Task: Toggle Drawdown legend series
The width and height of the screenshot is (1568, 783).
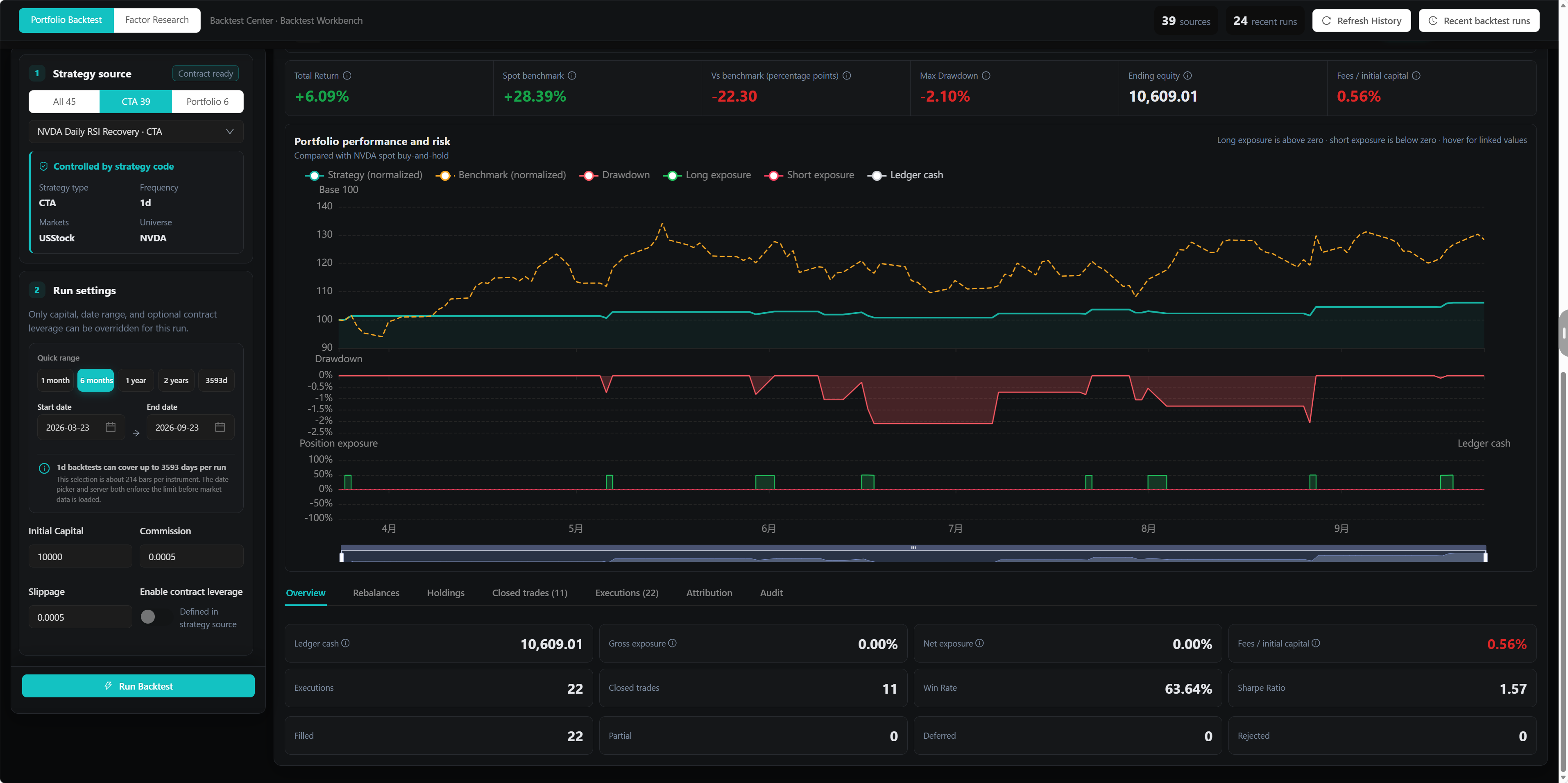Action: click(614, 175)
